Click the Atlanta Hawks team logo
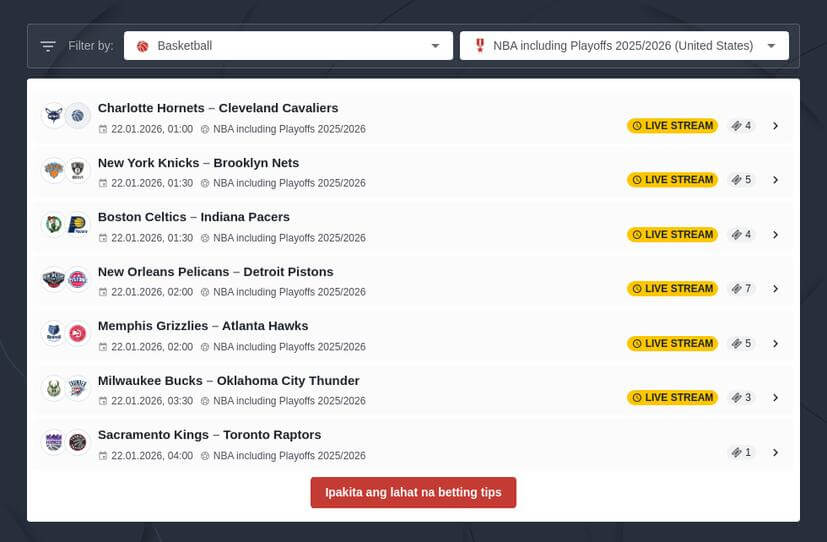 coord(78,334)
